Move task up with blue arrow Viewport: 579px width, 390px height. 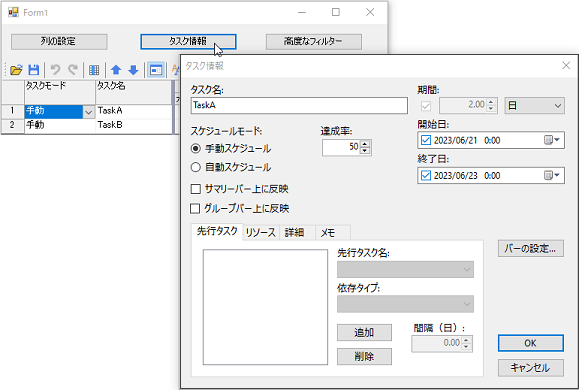click(116, 70)
